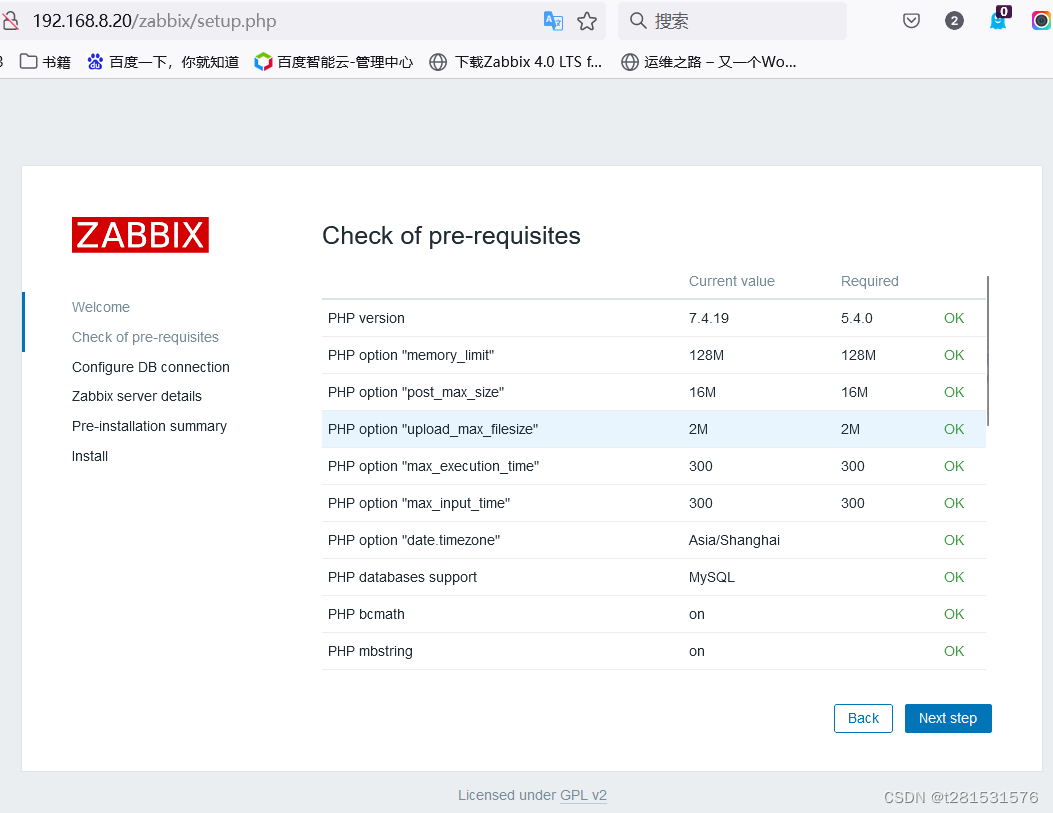Open the 百度一下 bookmark
1053x813 pixels.
[x=163, y=62]
